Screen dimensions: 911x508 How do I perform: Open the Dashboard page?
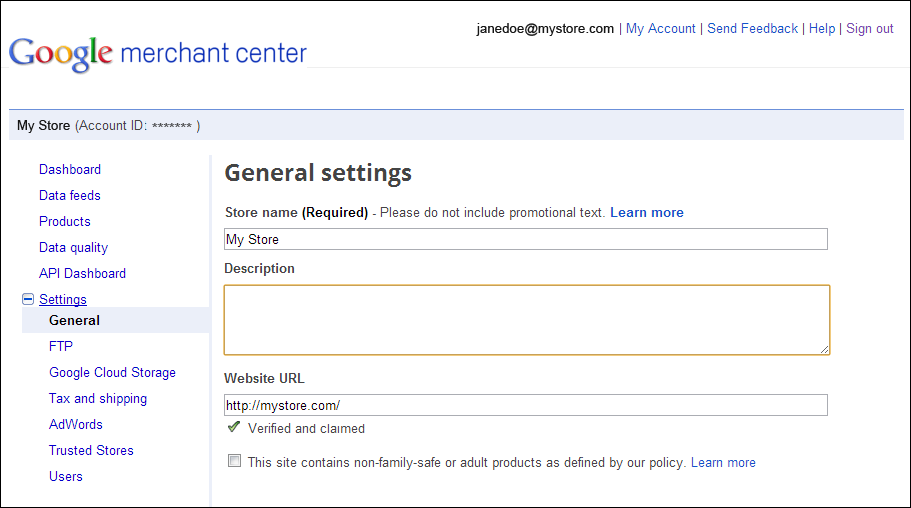(x=70, y=170)
